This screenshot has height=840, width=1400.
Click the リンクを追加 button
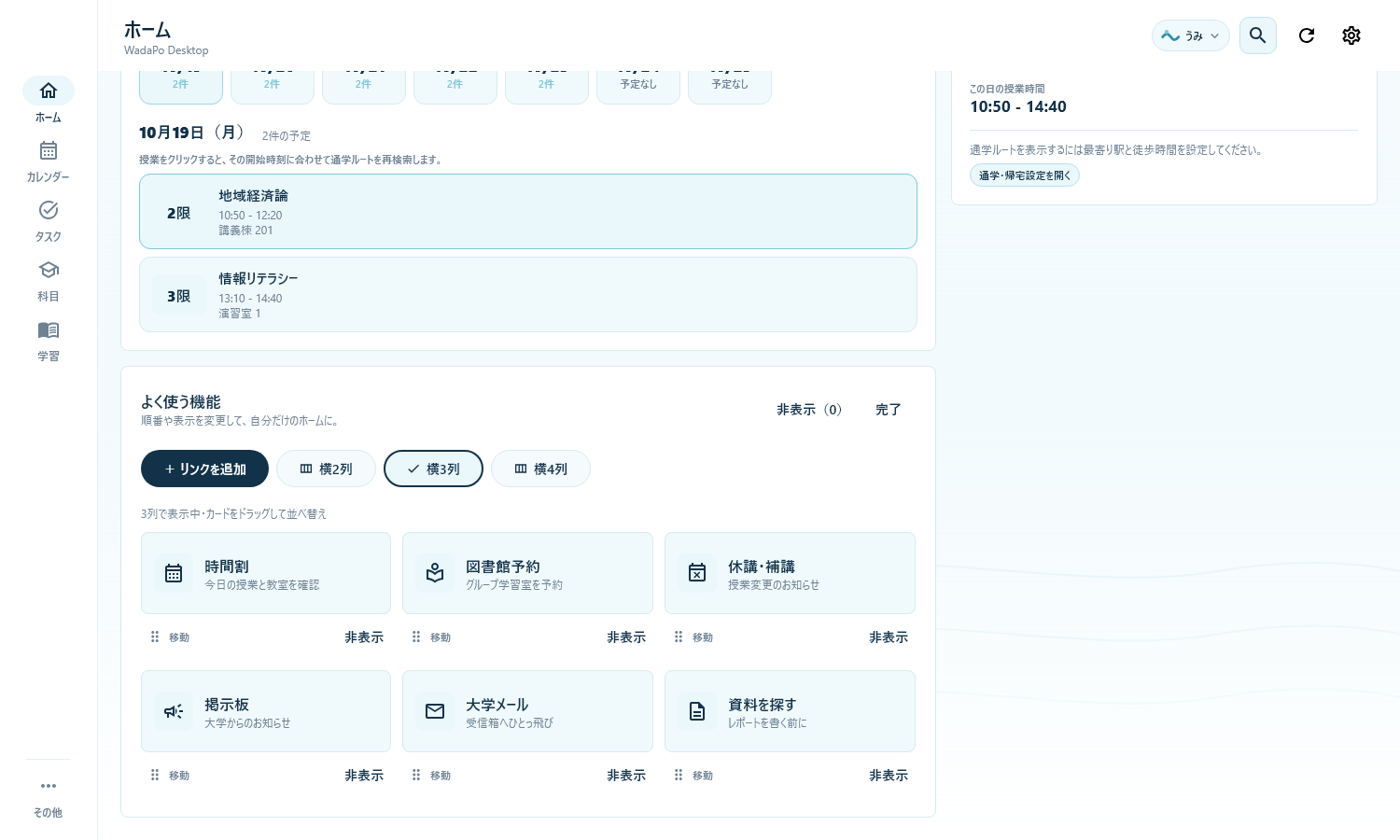tap(205, 469)
